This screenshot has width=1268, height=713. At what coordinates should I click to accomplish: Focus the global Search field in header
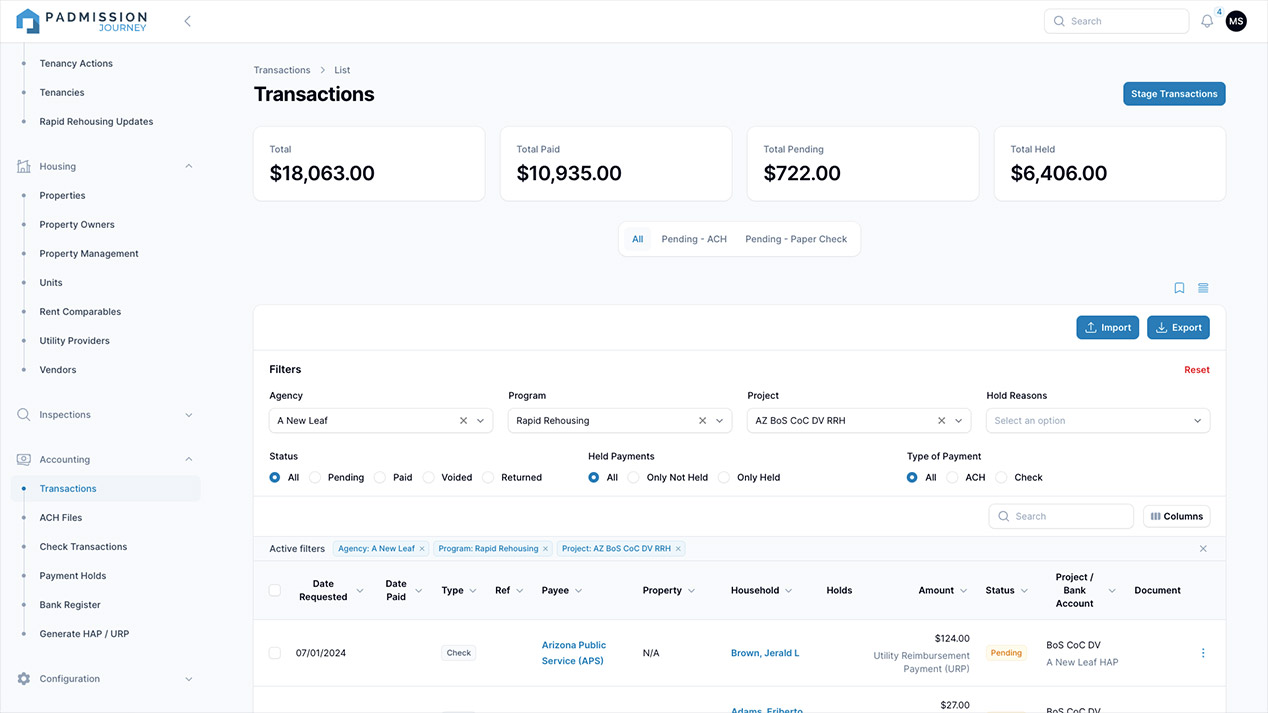tap(1117, 21)
